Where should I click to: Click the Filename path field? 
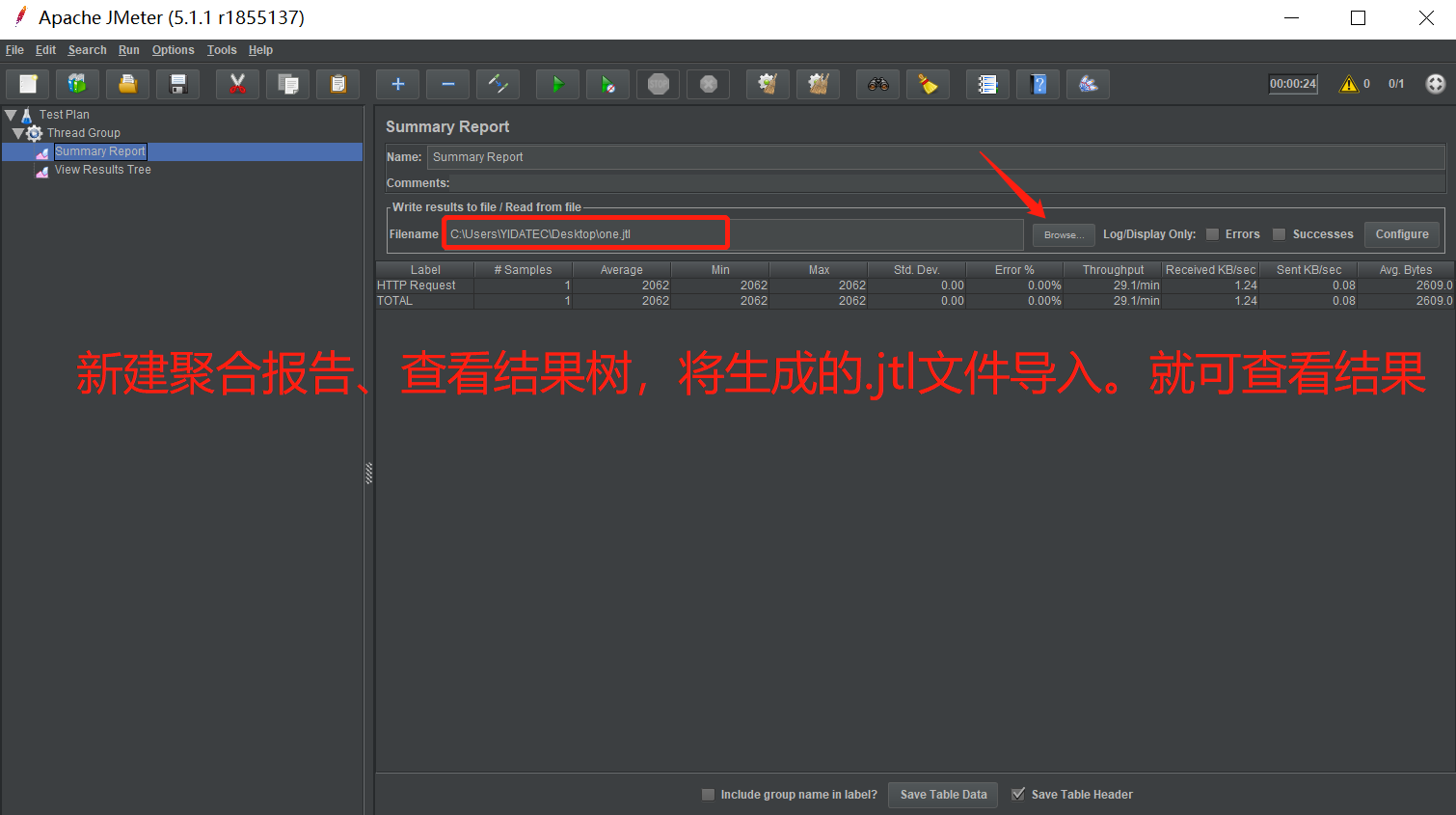tap(734, 234)
